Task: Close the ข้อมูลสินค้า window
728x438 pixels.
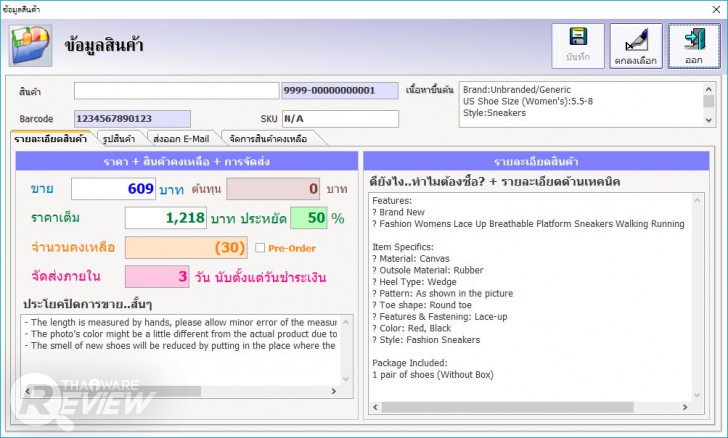Action: 716,9
